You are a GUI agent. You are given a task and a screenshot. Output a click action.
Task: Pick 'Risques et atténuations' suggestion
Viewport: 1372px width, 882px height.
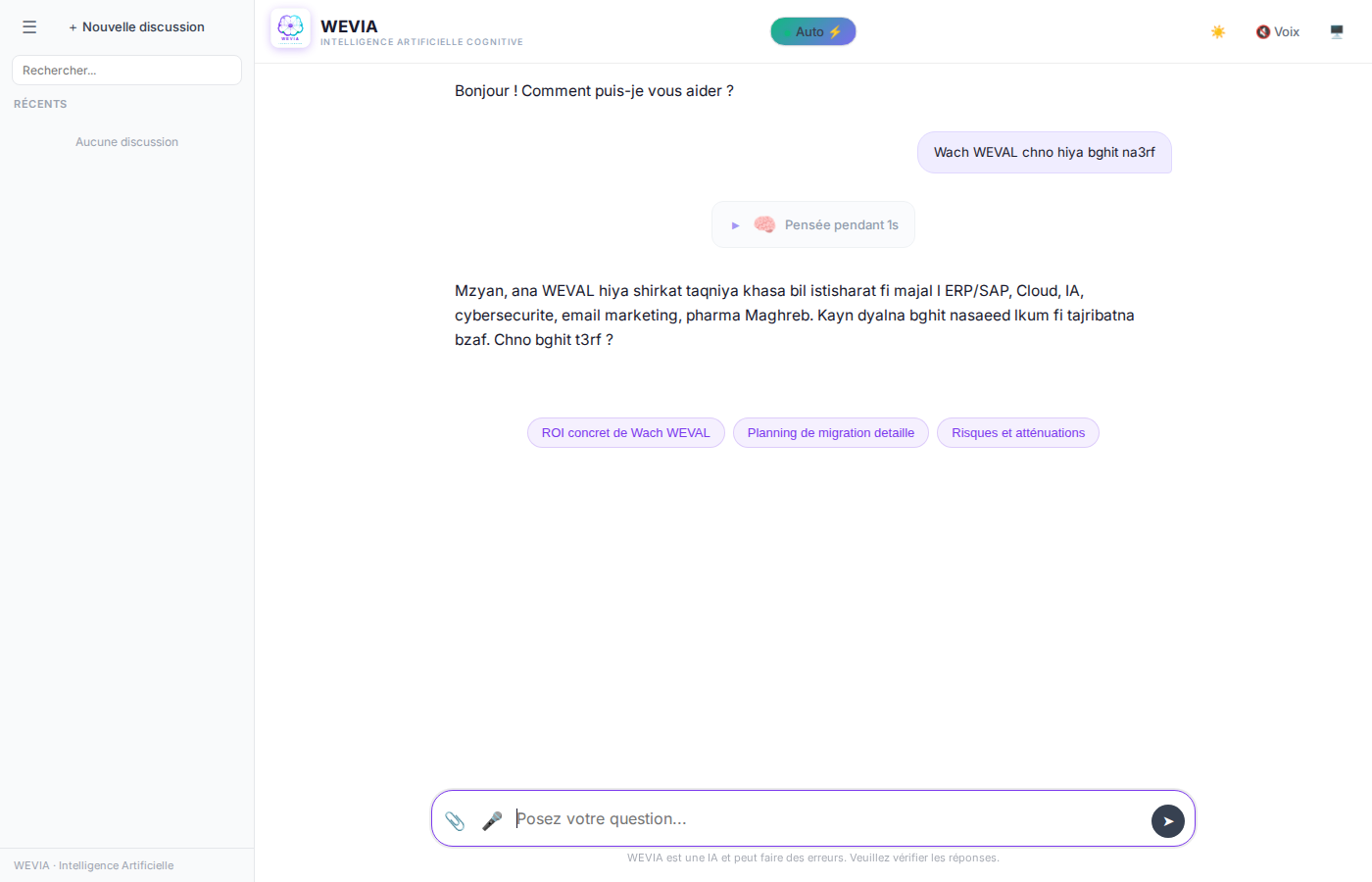point(1017,433)
